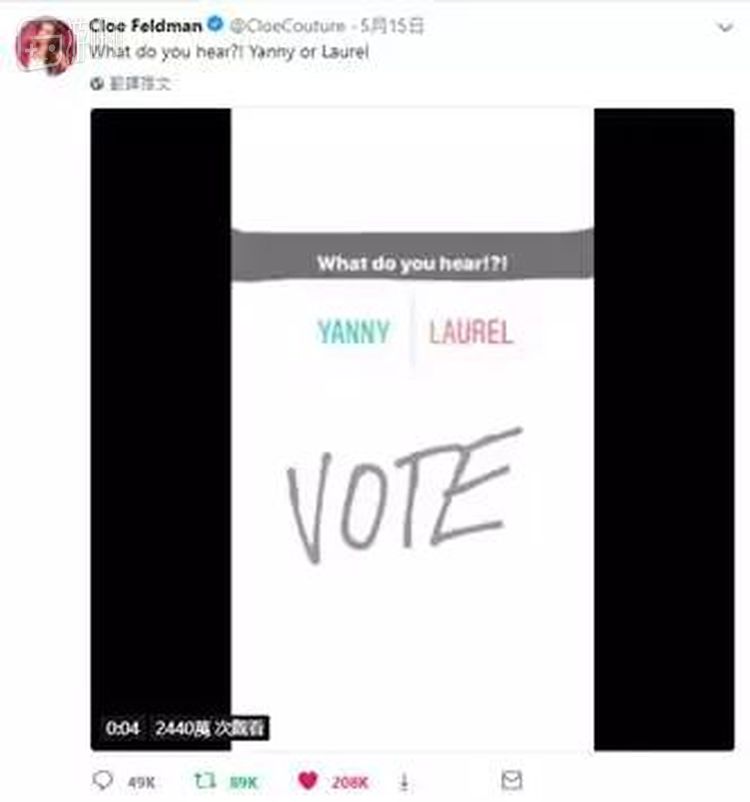Click the 89K retweet count
The width and height of the screenshot is (750, 802).
tap(244, 783)
